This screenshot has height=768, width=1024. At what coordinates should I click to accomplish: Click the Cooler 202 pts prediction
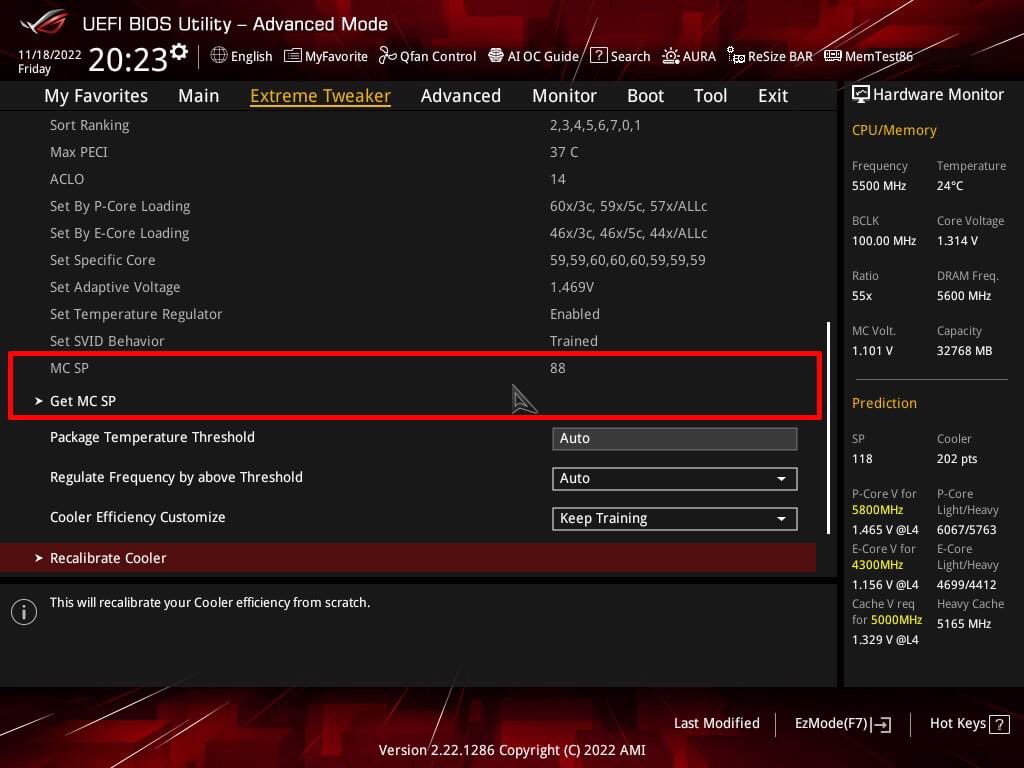pyautogui.click(x=957, y=459)
